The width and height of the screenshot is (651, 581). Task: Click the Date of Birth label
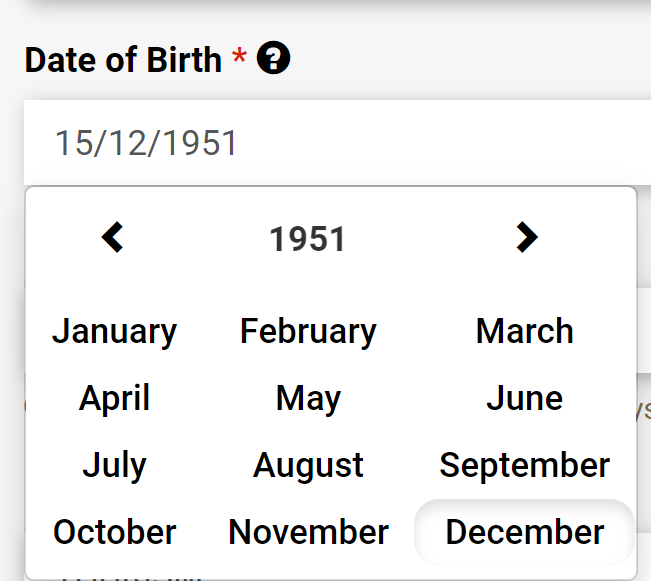(123, 60)
